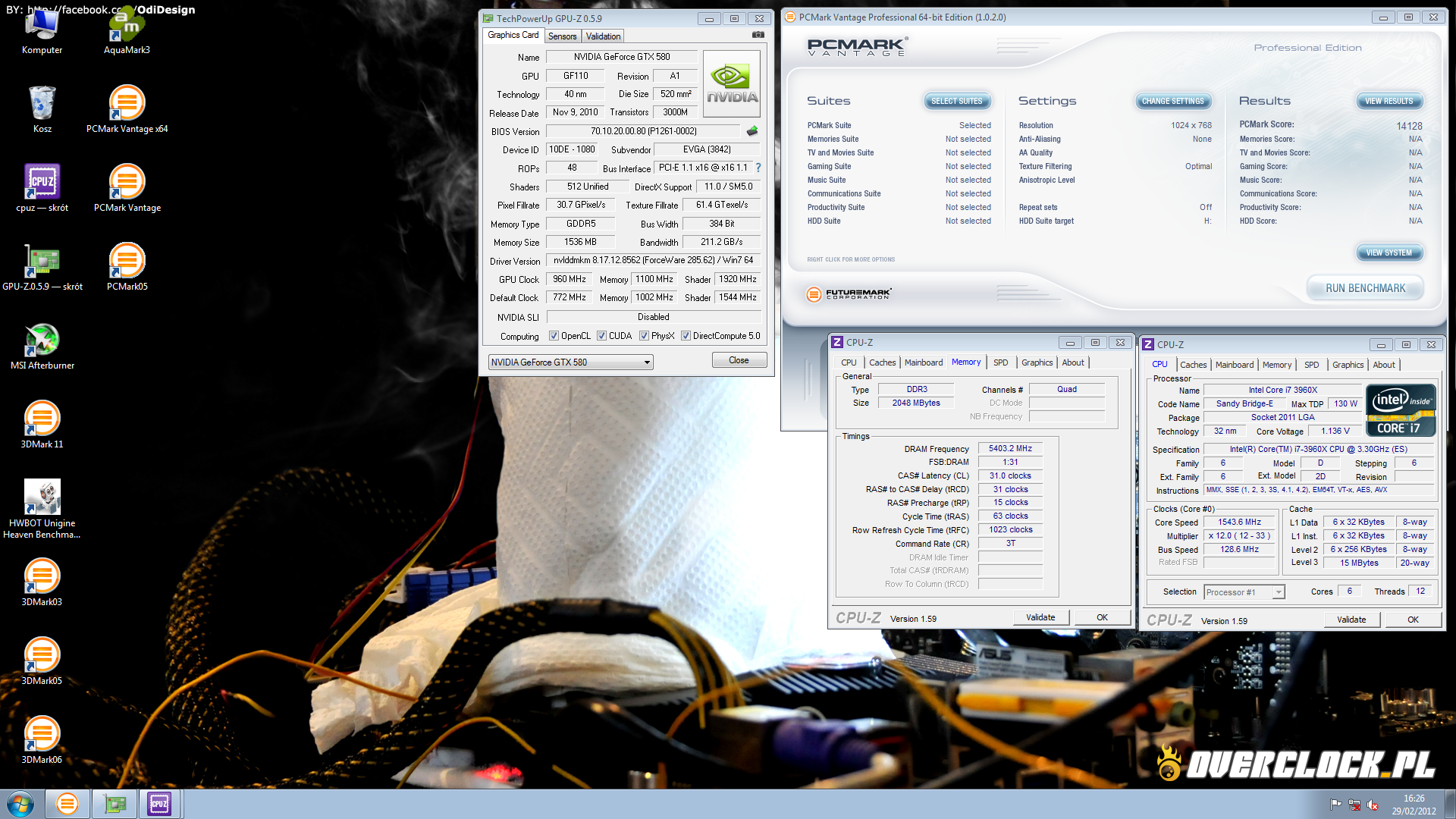Open HWBOT Unigine Heaven Benchmark icon
Image resolution: width=1456 pixels, height=819 pixels.
tap(42, 509)
